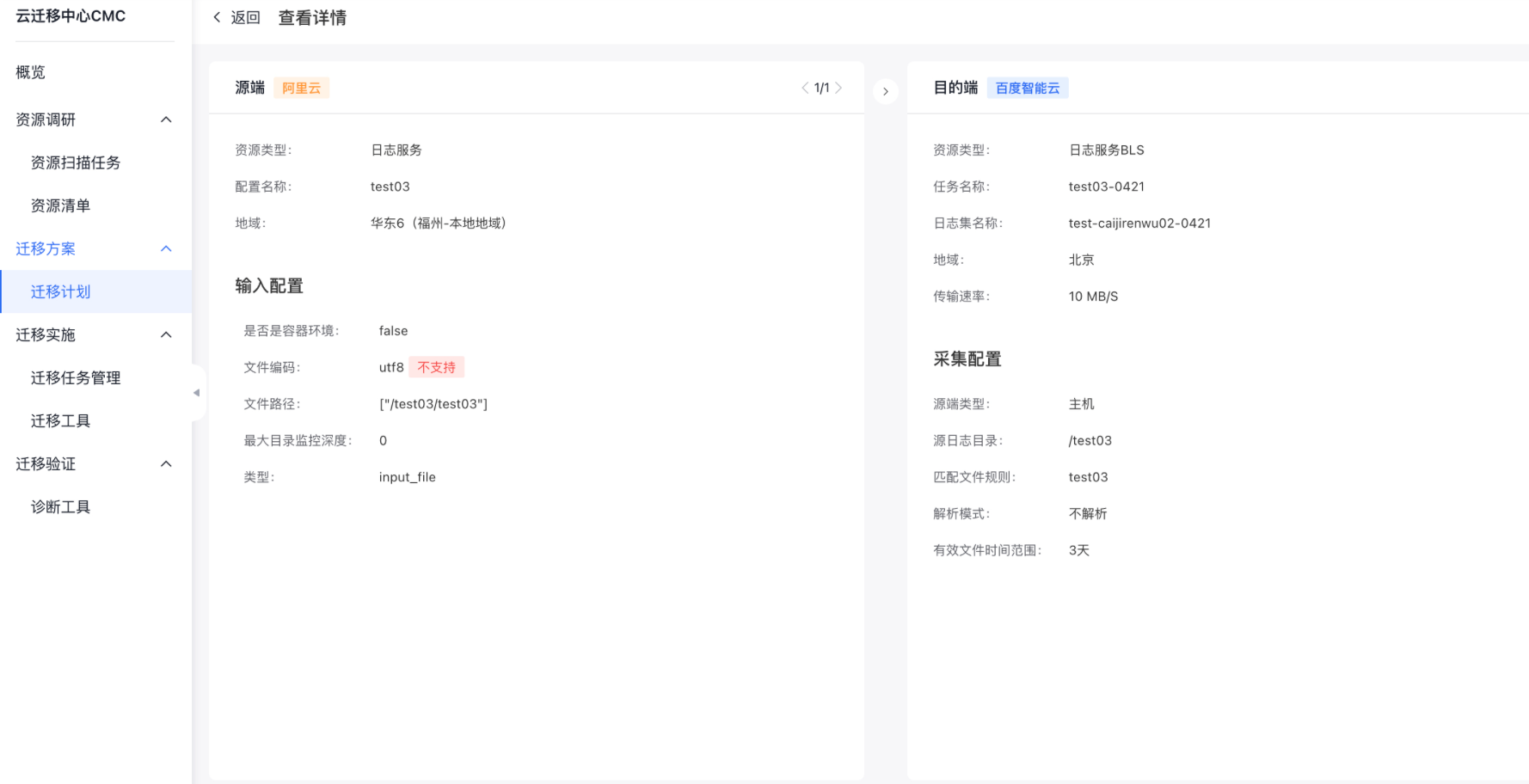Click the config name value test03

[x=390, y=187]
